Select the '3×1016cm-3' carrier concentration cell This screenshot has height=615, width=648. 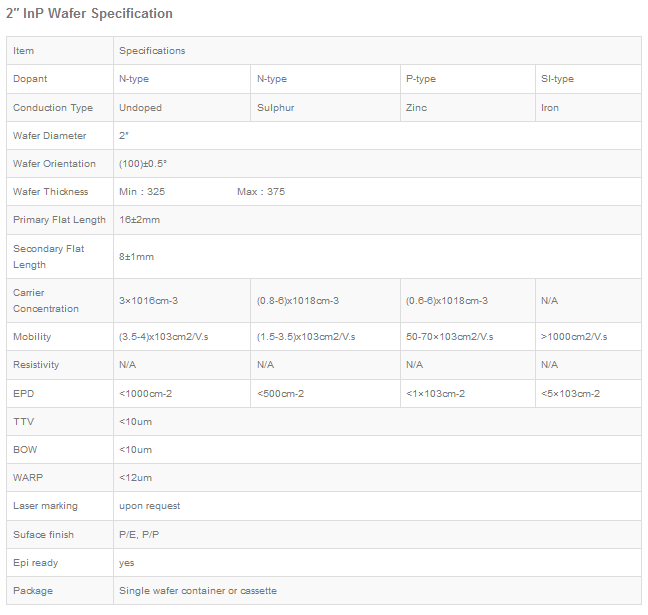click(148, 301)
